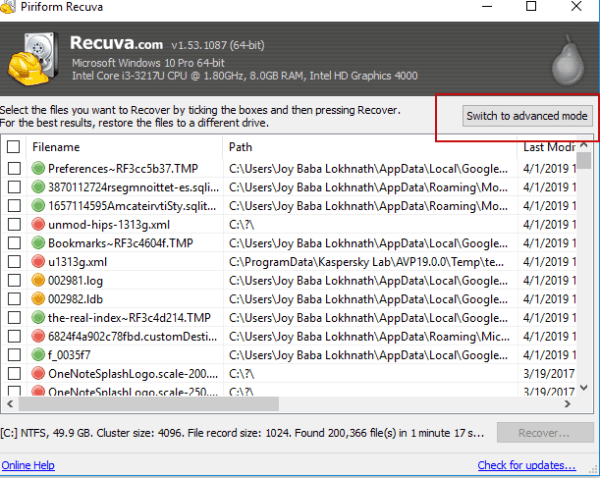600x478 pixels.
Task: Click the Piriform Recuva title bar icon
Action: coord(8,7)
